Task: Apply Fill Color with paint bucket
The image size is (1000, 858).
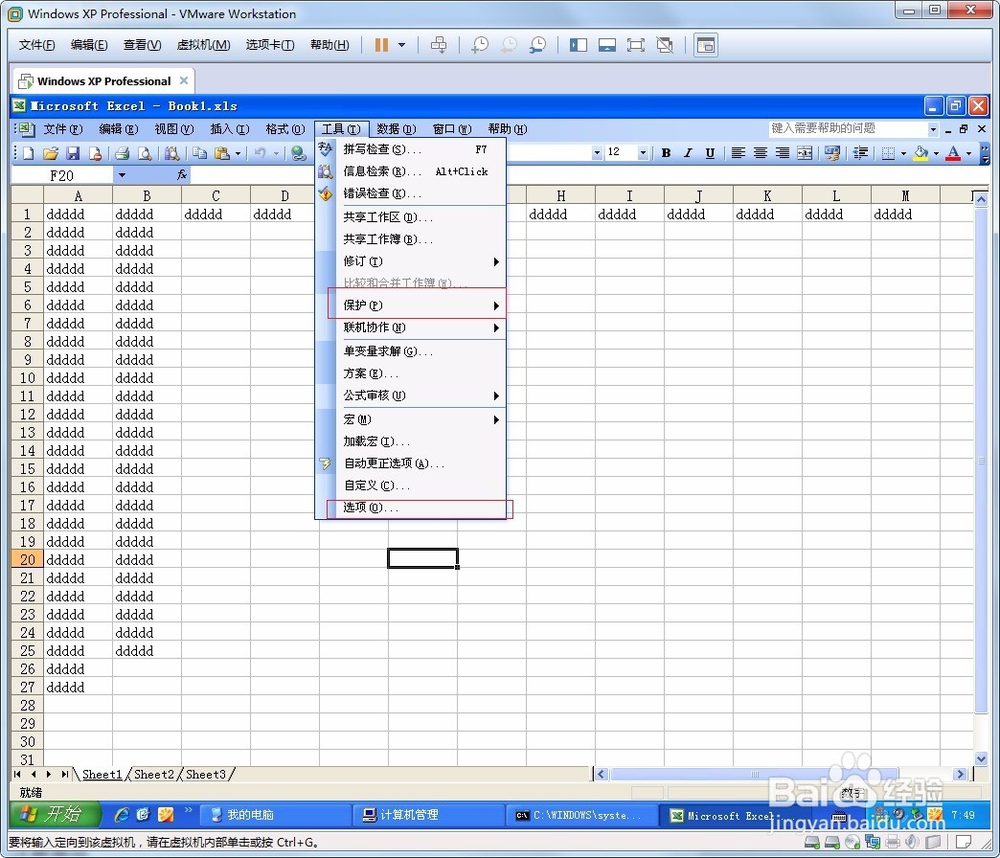Action: coord(921,152)
